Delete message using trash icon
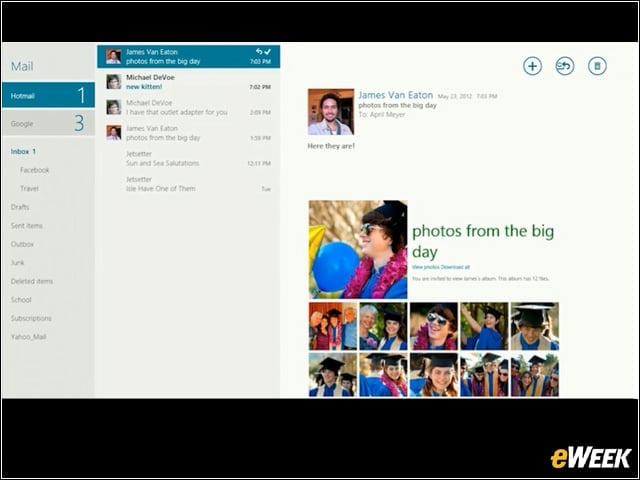This screenshot has width=640, height=480. (597, 66)
